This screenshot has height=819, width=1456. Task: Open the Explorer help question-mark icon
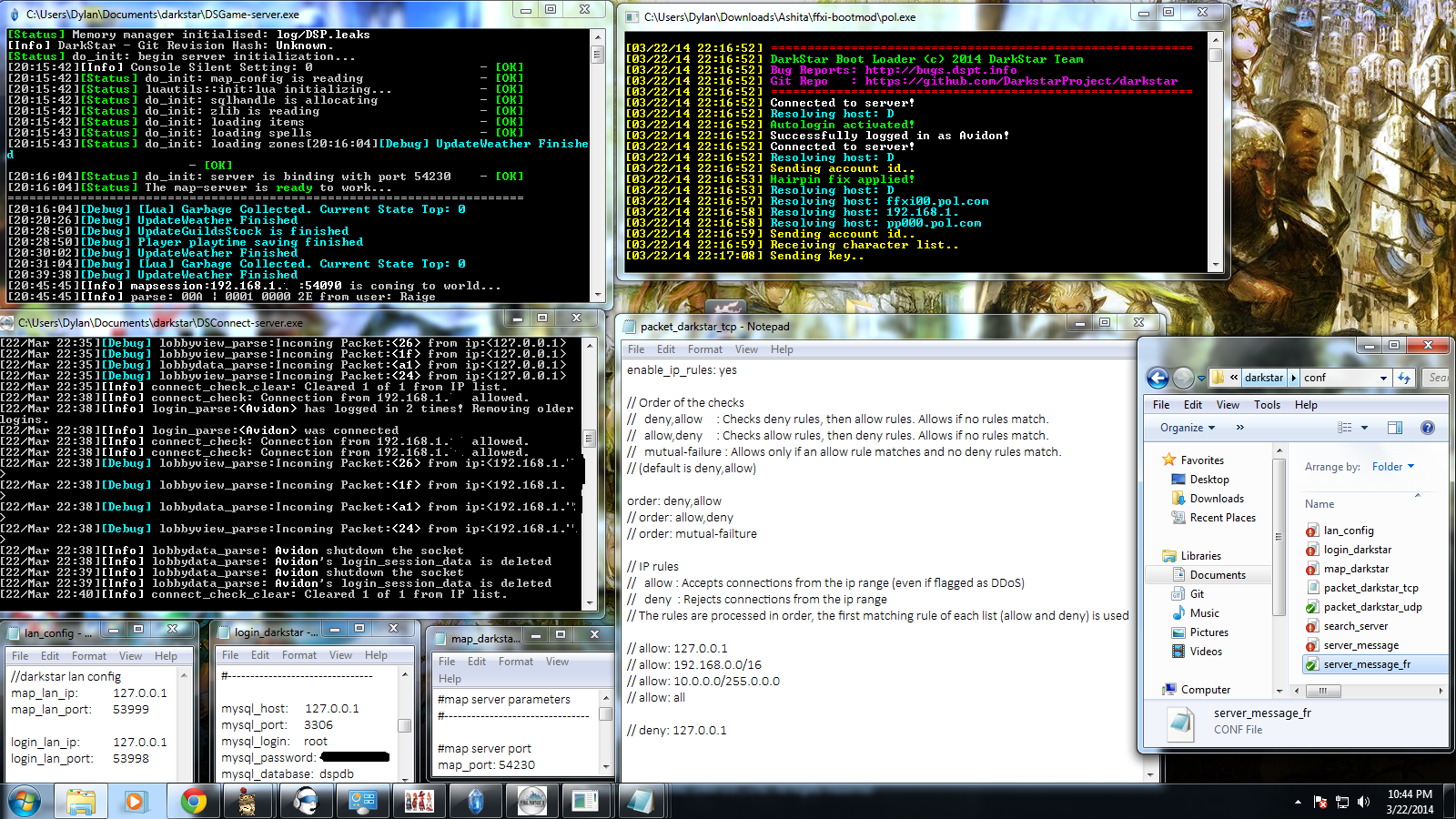pos(1427,428)
